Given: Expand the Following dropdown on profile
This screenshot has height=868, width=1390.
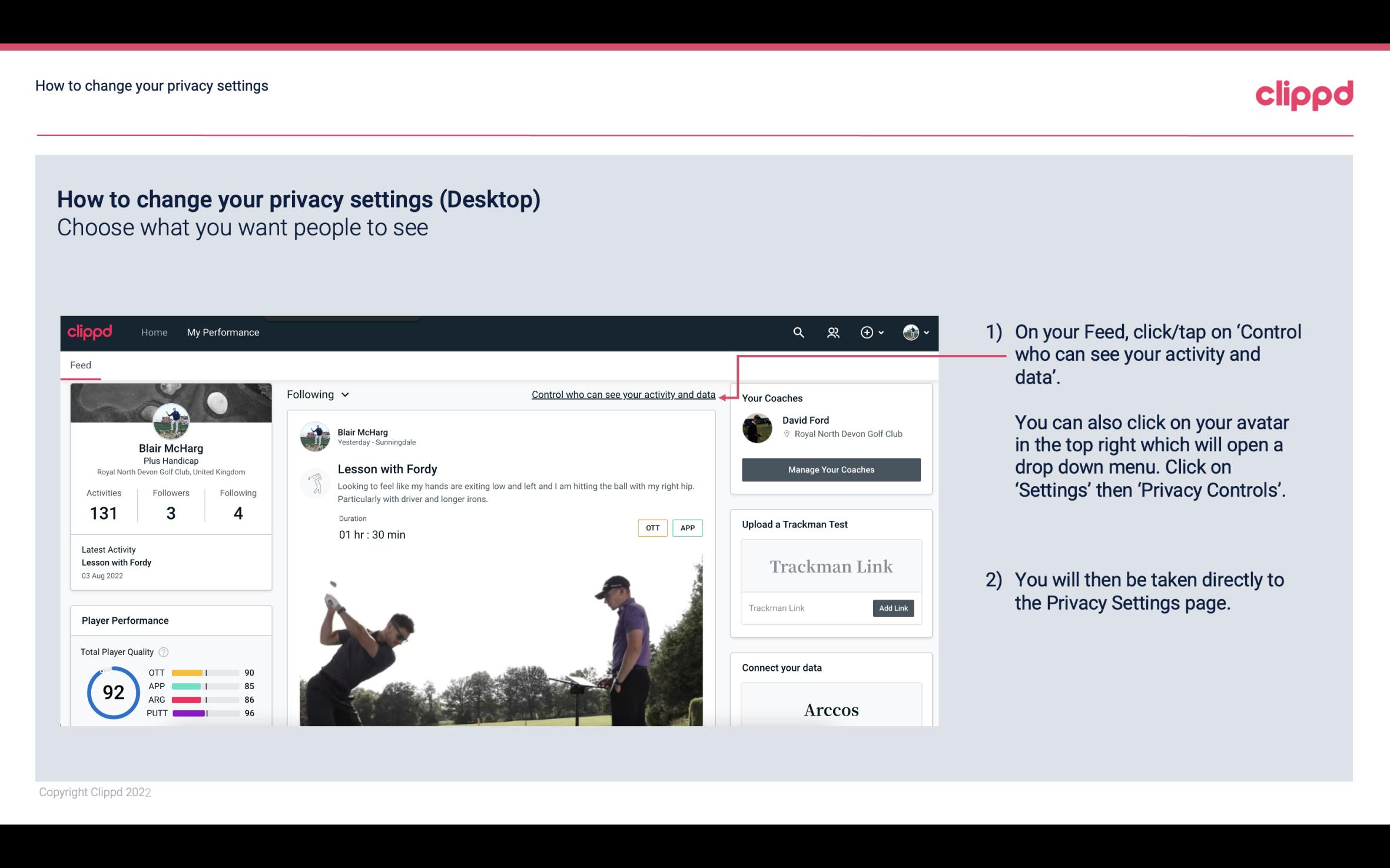Looking at the screenshot, I should tap(316, 394).
